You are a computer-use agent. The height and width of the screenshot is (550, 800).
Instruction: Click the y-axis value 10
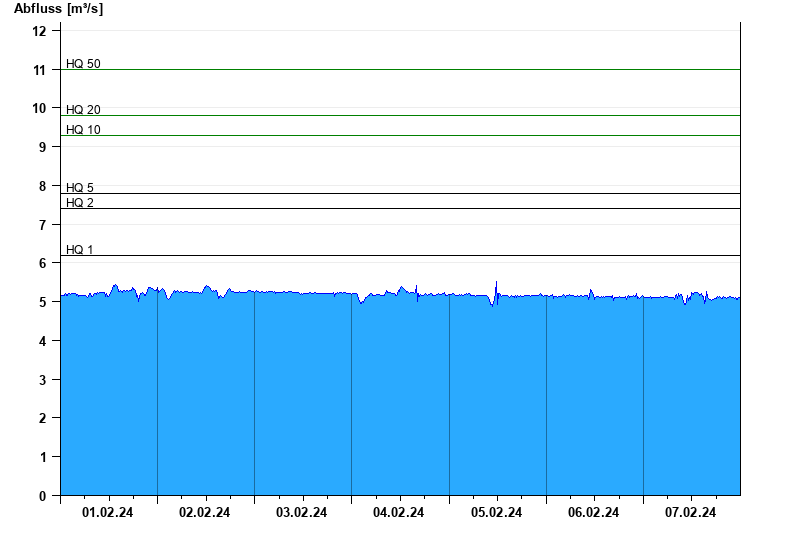39,108
